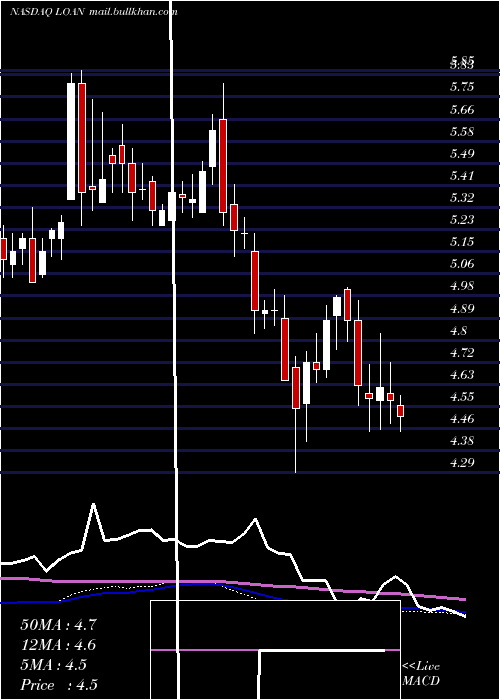The height and width of the screenshot is (700, 500).
Task: Click the Price : 4.5 reading
Action: point(59,685)
